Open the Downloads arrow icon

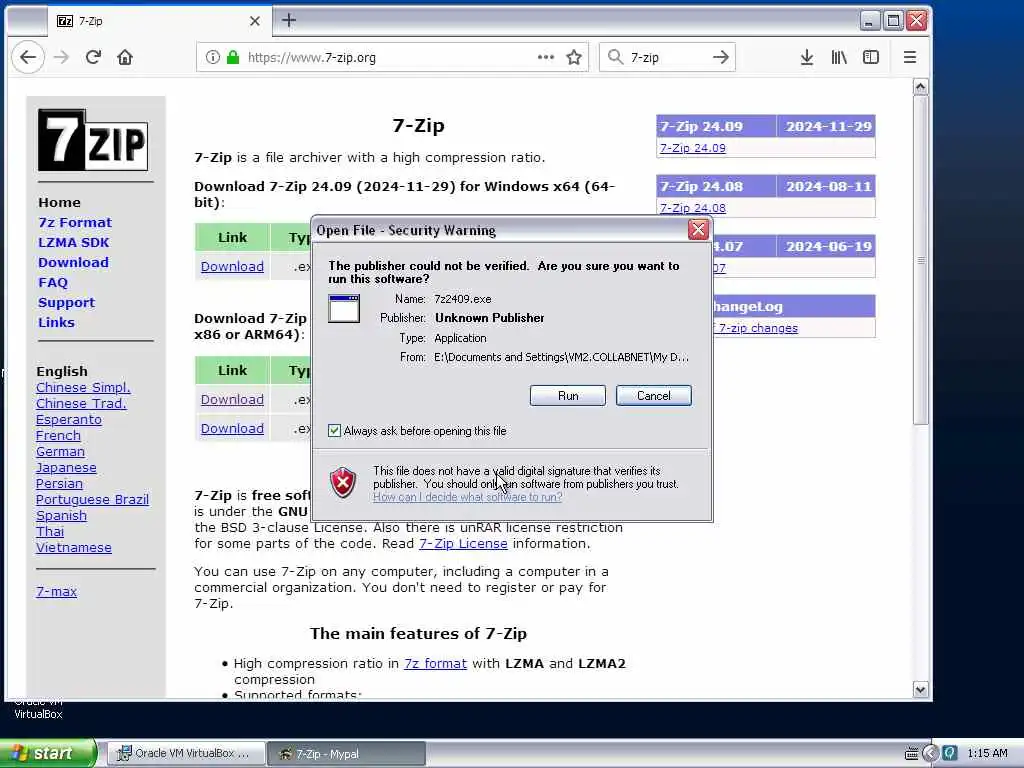pyautogui.click(x=807, y=57)
